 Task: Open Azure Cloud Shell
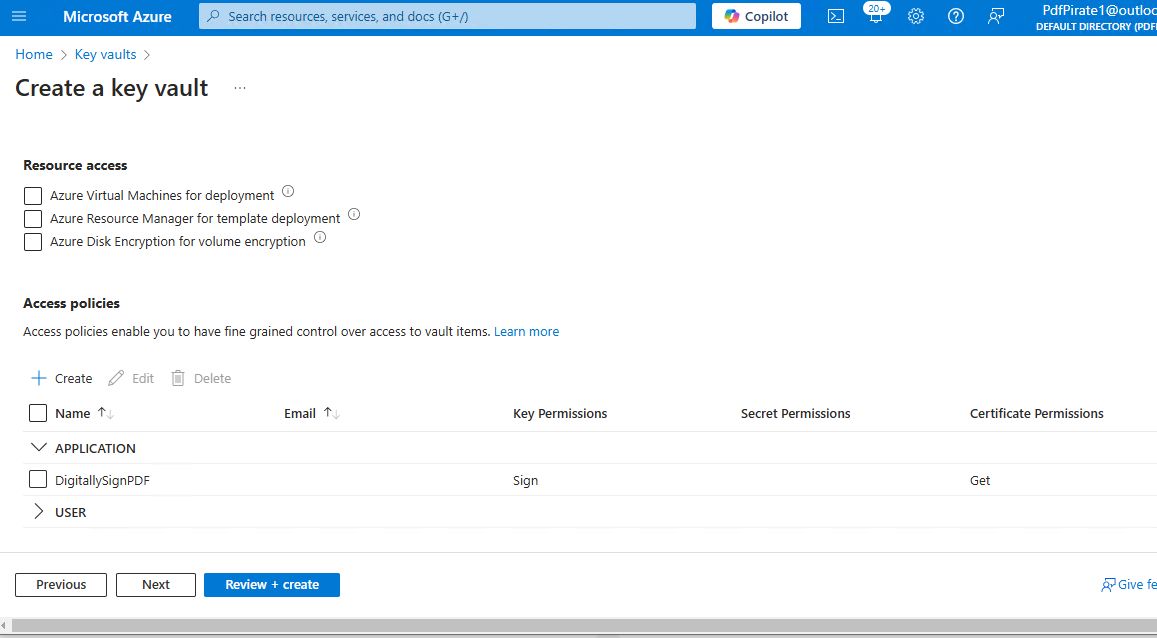pos(836,16)
